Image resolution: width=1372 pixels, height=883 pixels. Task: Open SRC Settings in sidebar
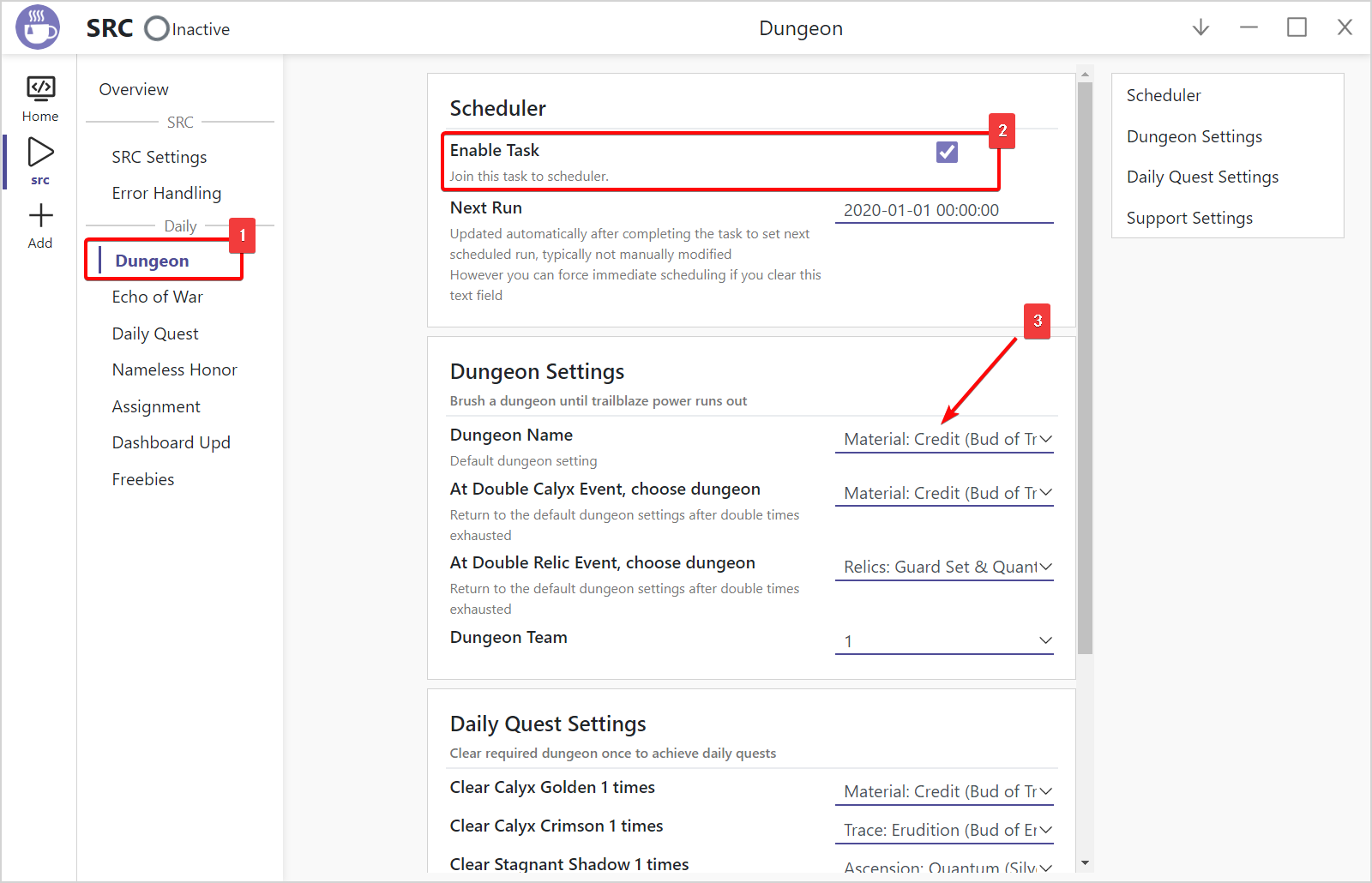pyautogui.click(x=159, y=157)
